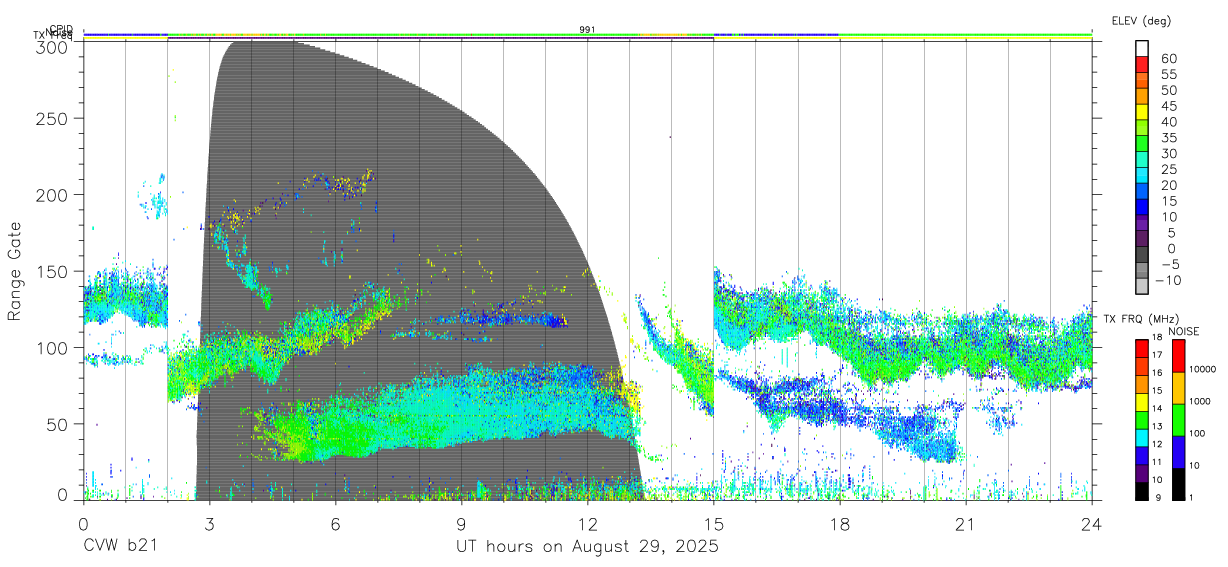1228x567 pixels.
Task: Click the red 55–60 swatch in ELEV colorbar
Action: (1142, 64)
